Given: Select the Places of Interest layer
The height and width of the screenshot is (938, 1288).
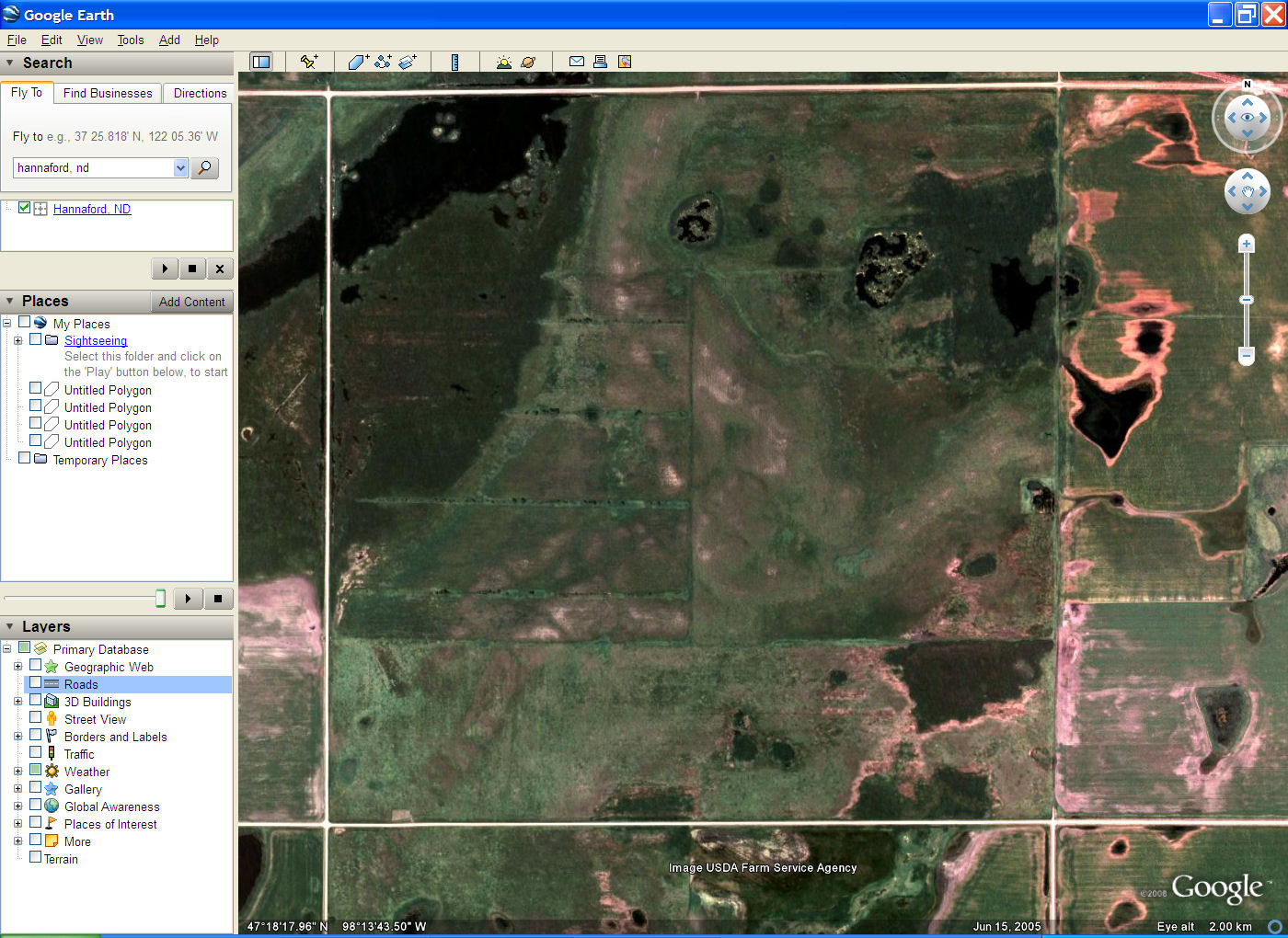Looking at the screenshot, I should [x=110, y=824].
